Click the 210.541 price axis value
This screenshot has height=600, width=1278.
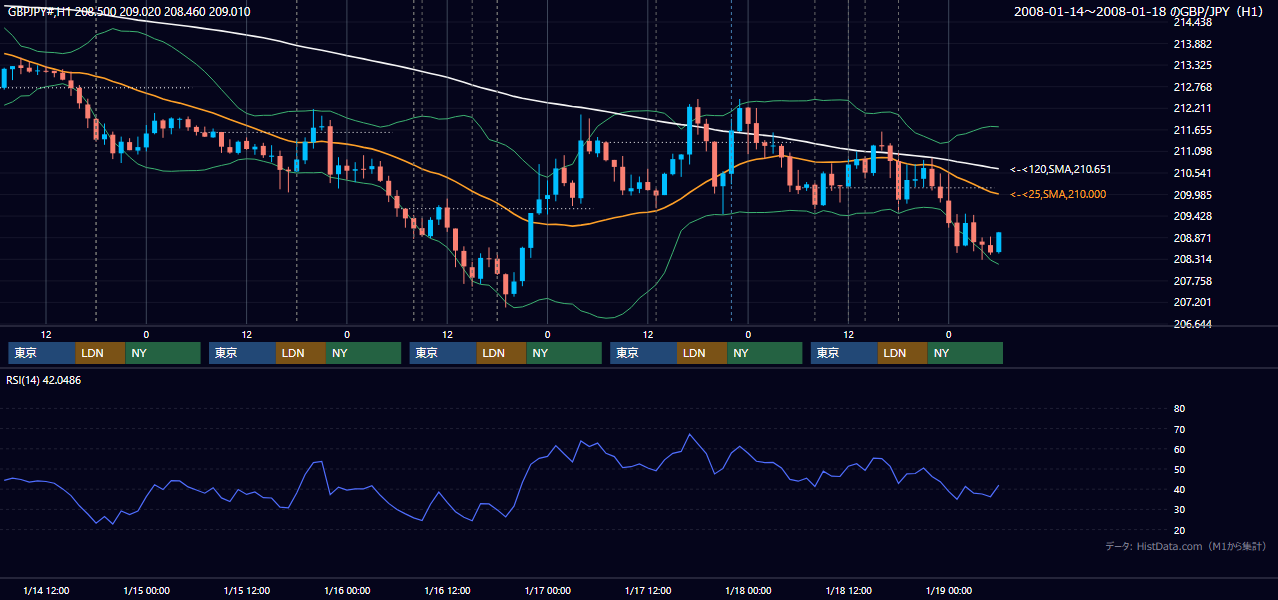tap(1192, 173)
